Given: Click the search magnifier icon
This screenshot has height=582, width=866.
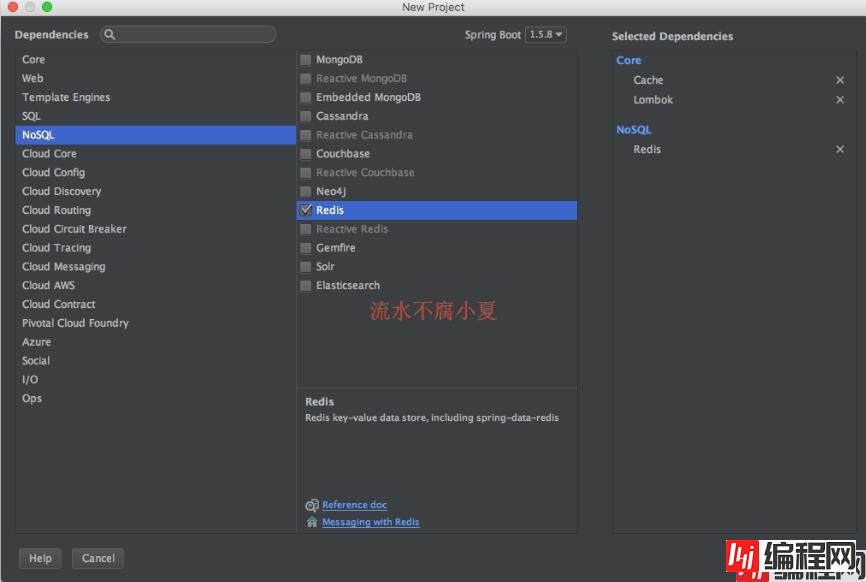Looking at the screenshot, I should coord(110,35).
